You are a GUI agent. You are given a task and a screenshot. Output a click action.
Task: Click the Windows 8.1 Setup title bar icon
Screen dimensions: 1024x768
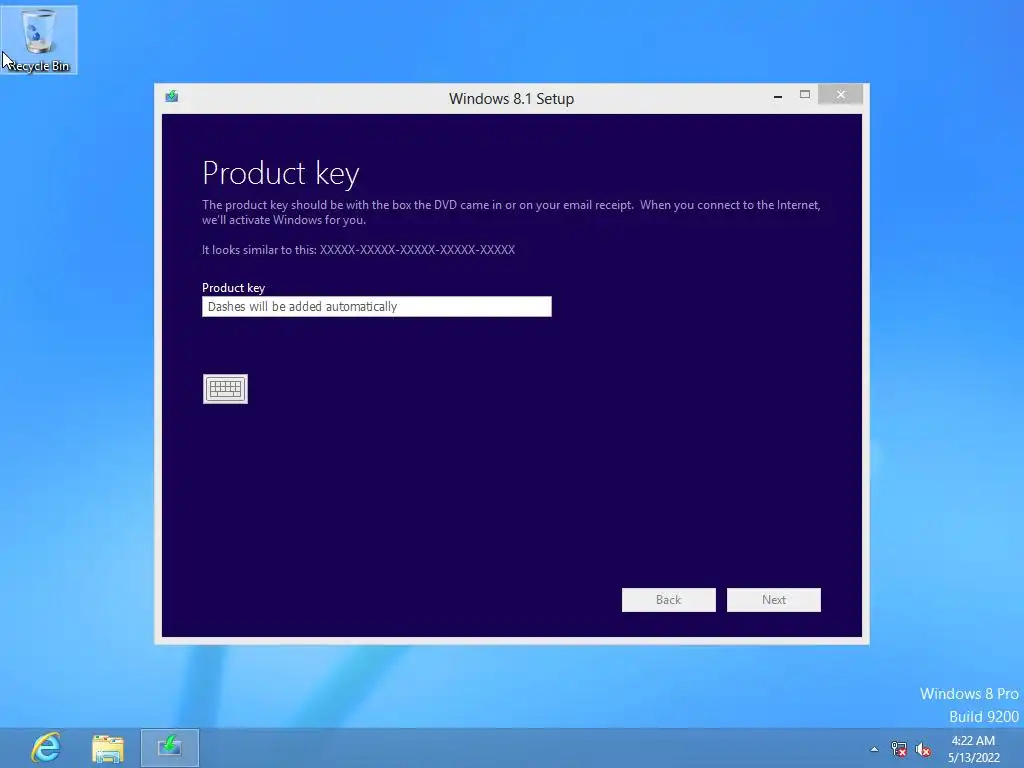pyautogui.click(x=172, y=97)
